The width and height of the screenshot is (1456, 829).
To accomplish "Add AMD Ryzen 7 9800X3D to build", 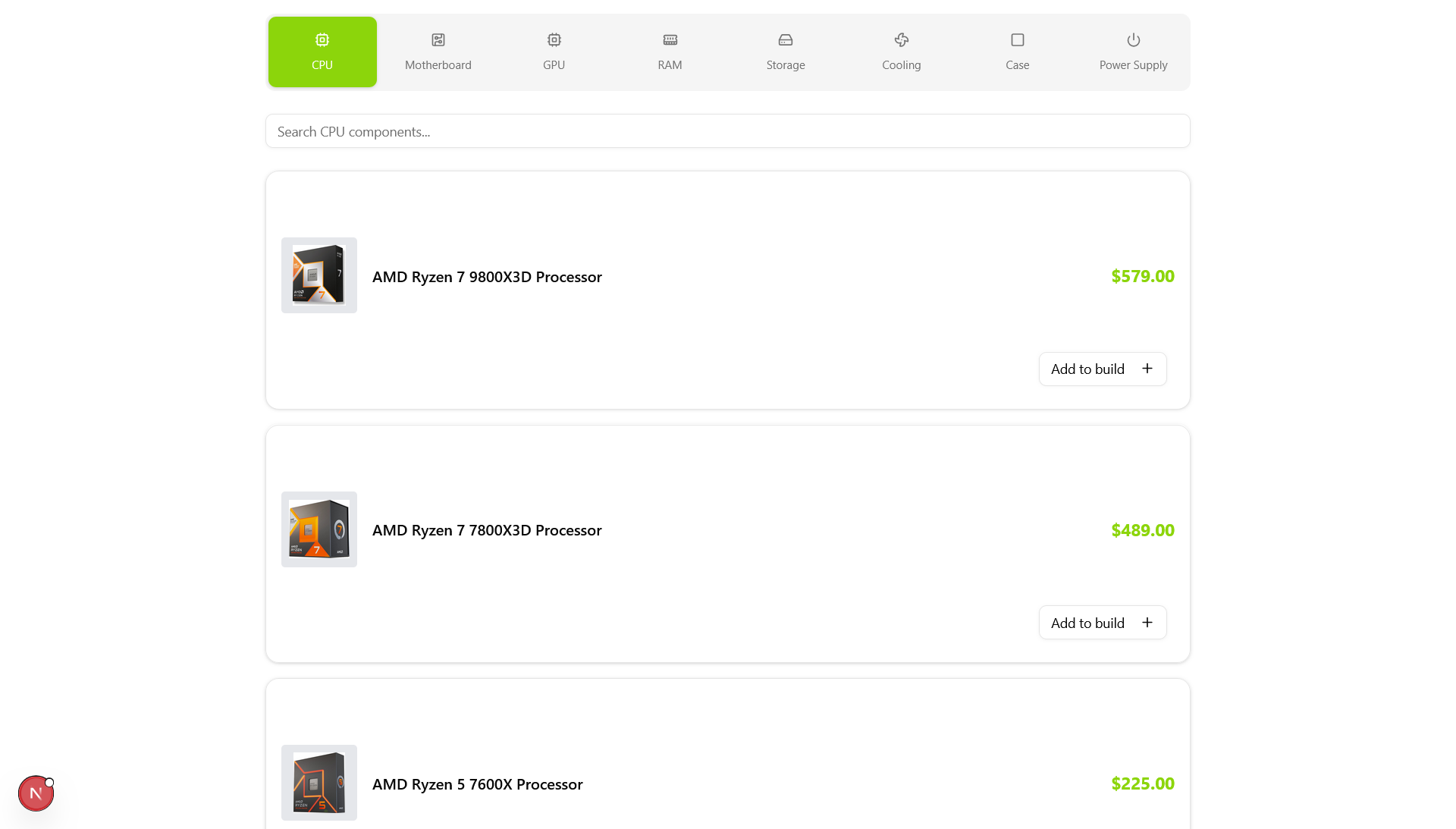I will click(x=1103, y=369).
